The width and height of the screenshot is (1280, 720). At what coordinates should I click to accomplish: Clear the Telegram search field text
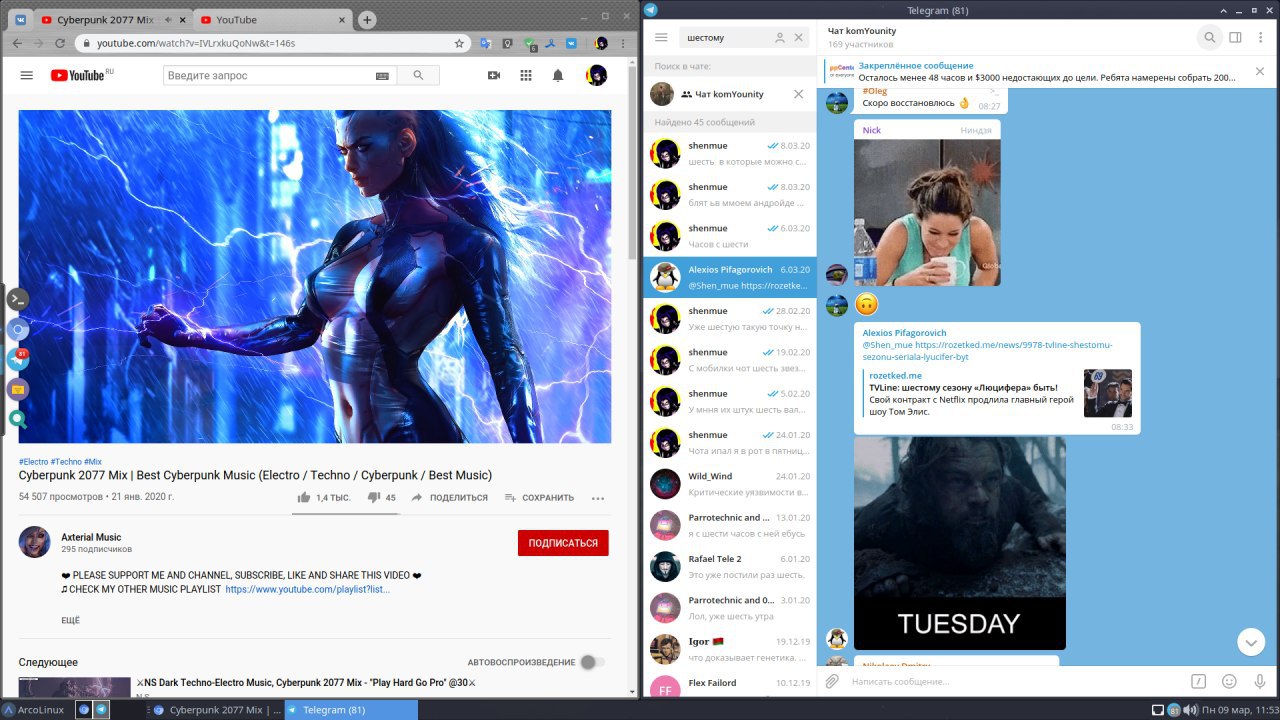pyautogui.click(x=798, y=37)
